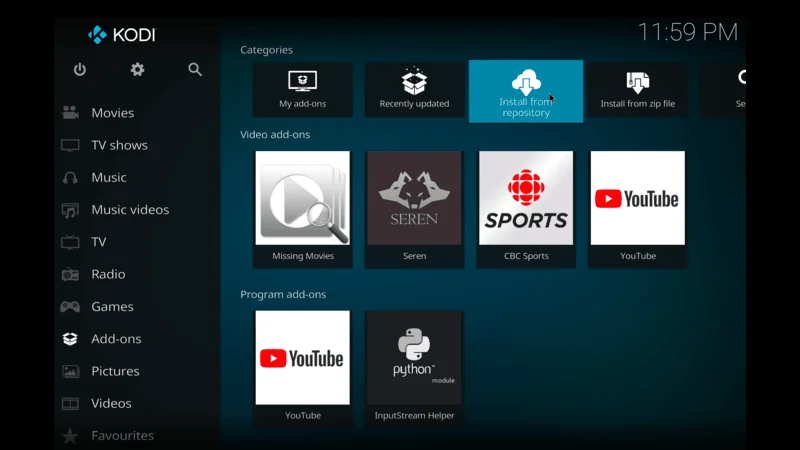This screenshot has width=800, height=450.
Task: Click the Video add-ons heading
Action: (275, 135)
